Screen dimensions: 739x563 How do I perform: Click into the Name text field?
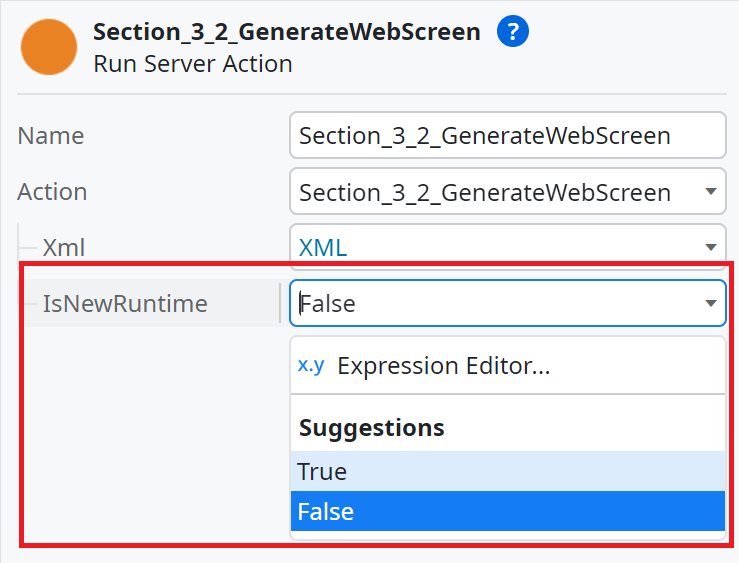[x=507, y=136]
